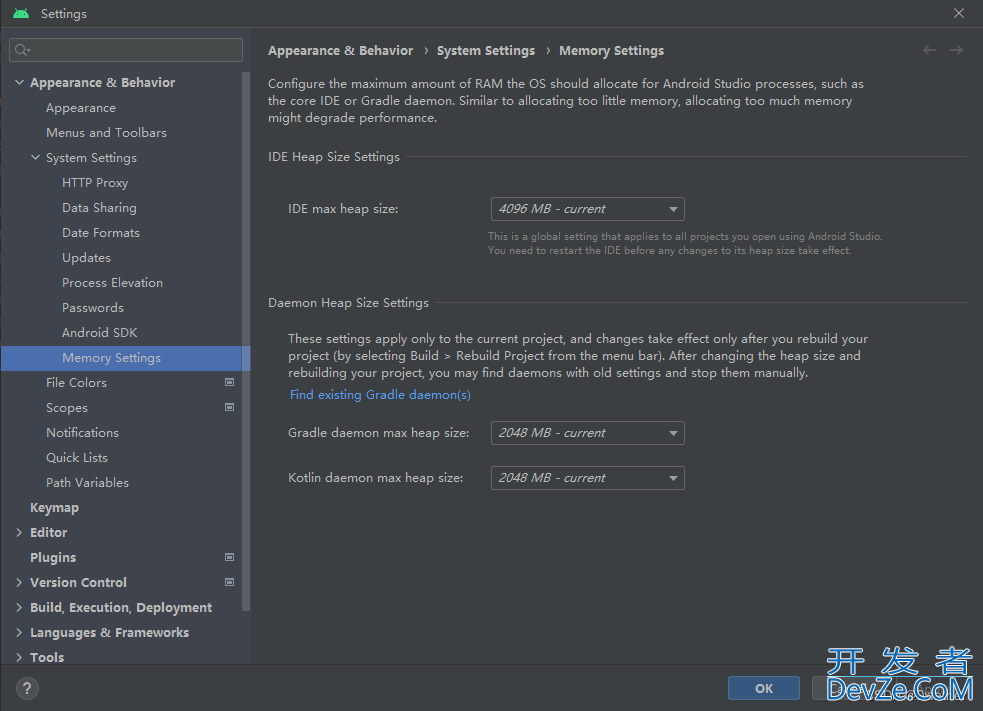
Task: Expand the Tools section
Action: pos(19,657)
